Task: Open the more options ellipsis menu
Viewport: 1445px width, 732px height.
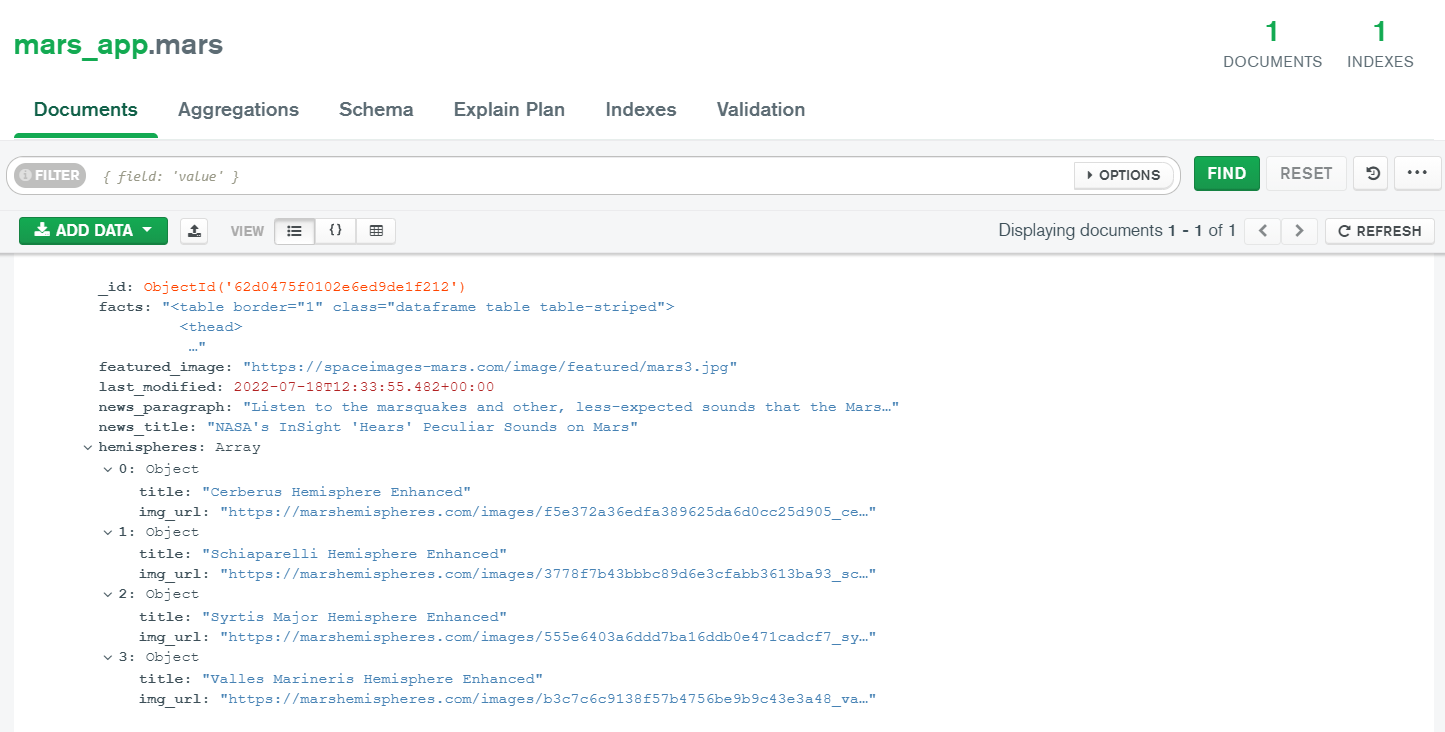Action: pos(1417,173)
